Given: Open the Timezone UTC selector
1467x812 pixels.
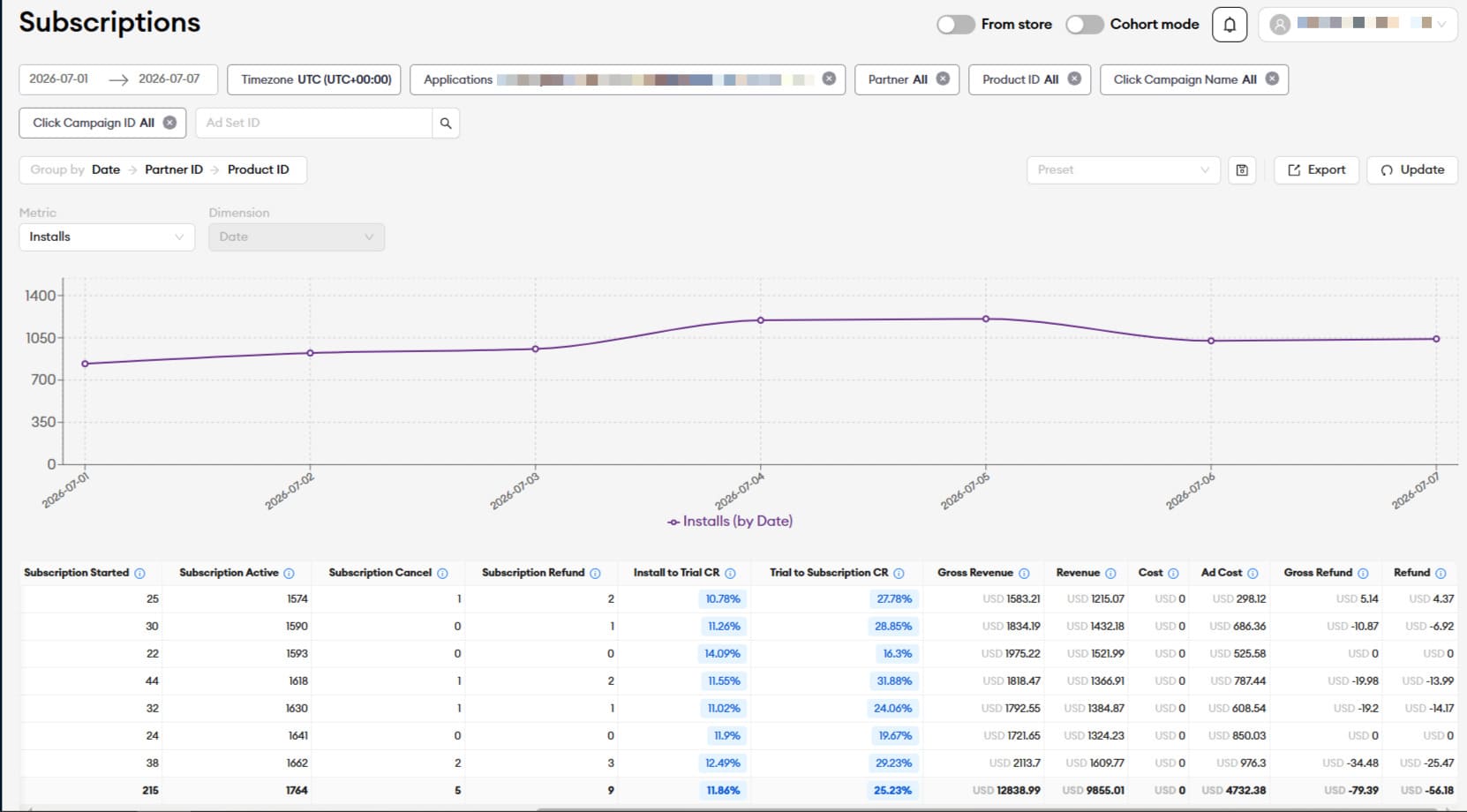Looking at the screenshot, I should click(315, 79).
